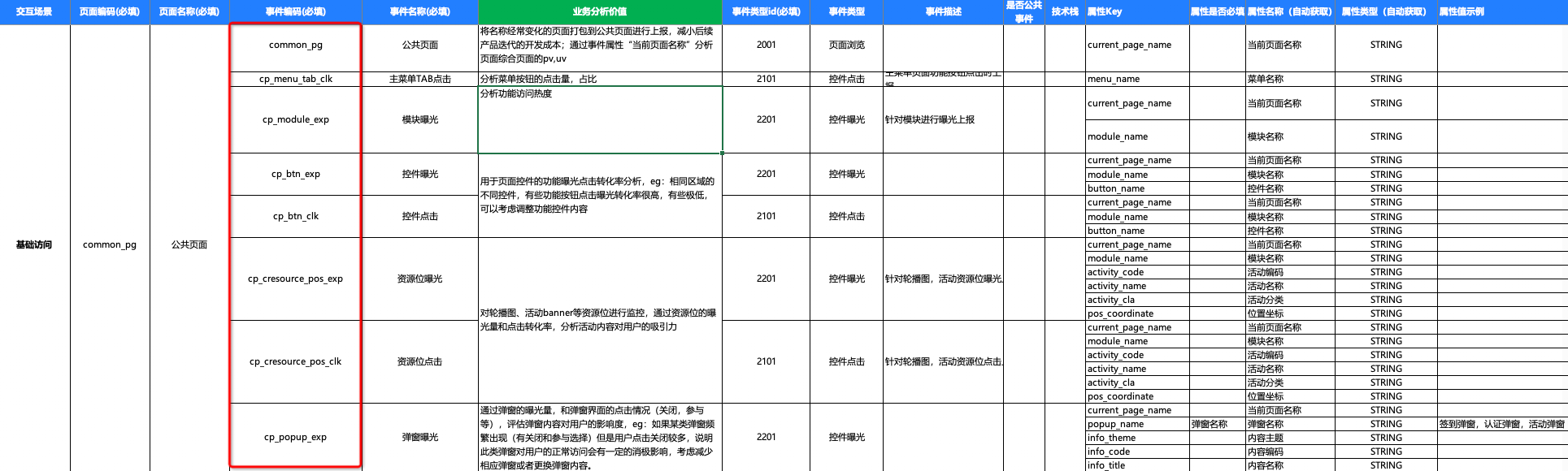Click the popup_name attribute key cell
1568x471 pixels.
pos(1137,424)
